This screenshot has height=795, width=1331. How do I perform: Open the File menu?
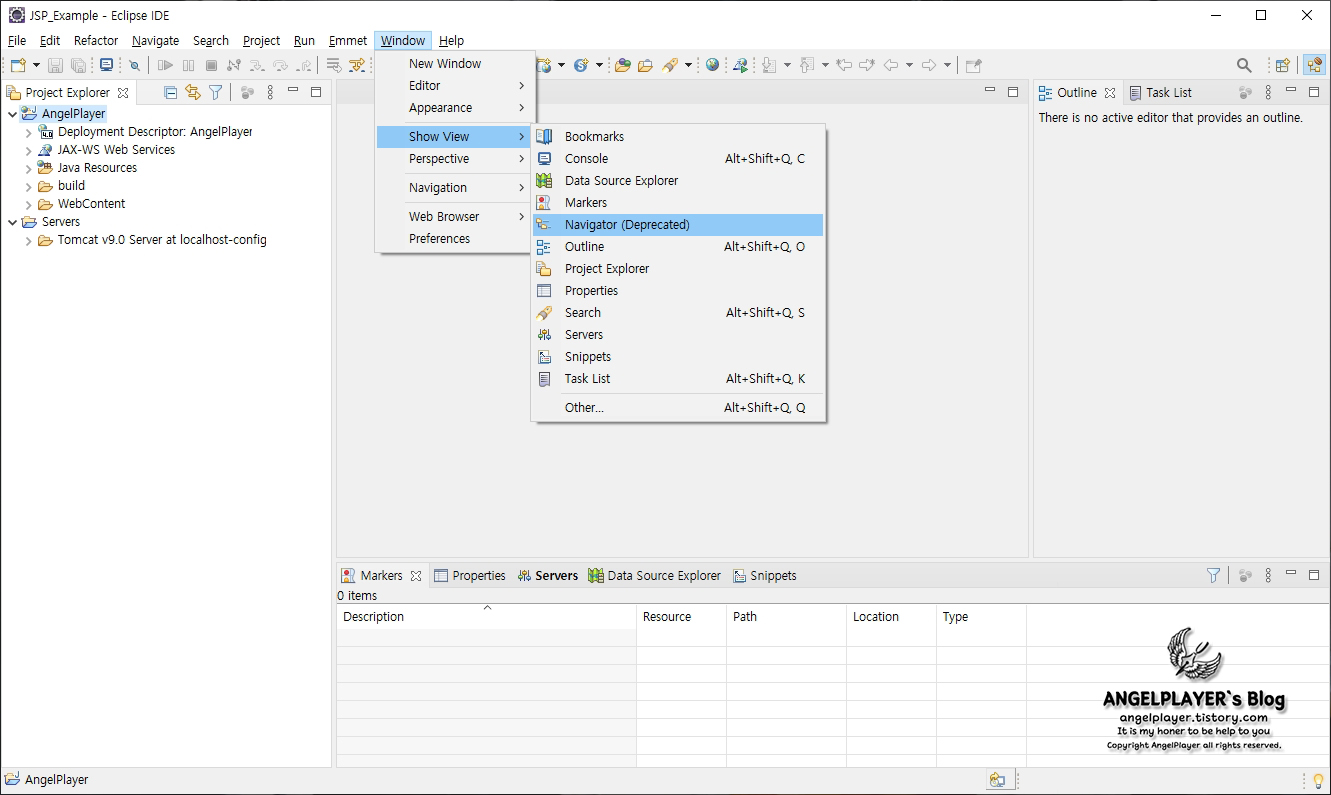[x=17, y=40]
